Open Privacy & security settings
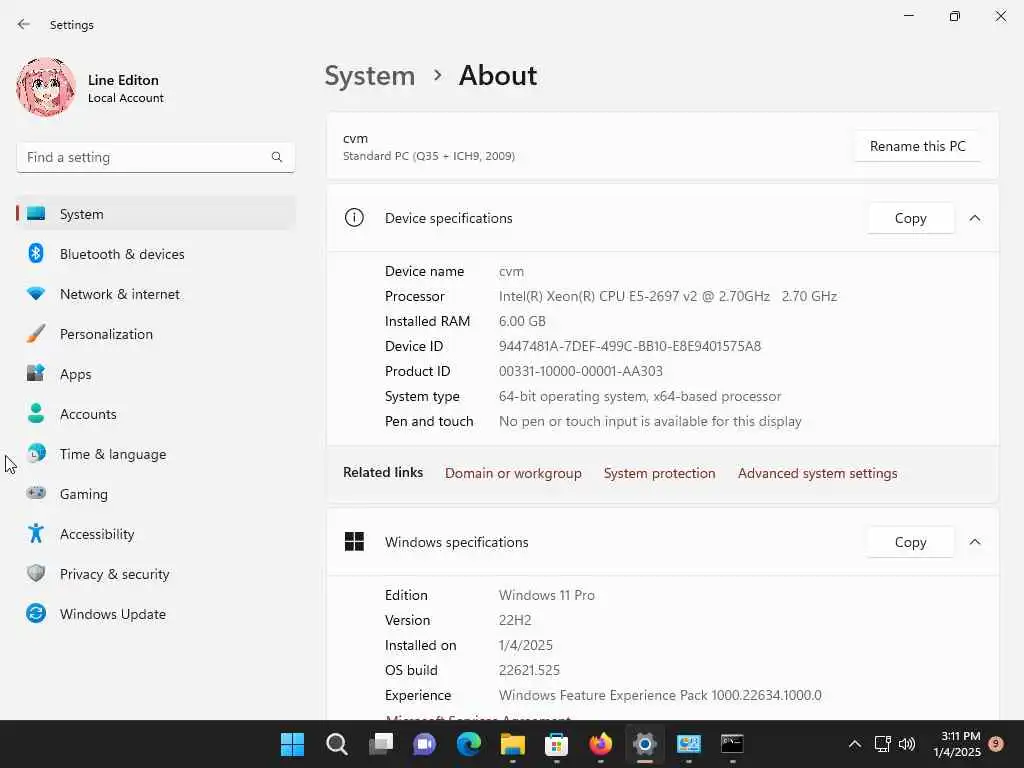The height and width of the screenshot is (768, 1024). (x=155, y=574)
